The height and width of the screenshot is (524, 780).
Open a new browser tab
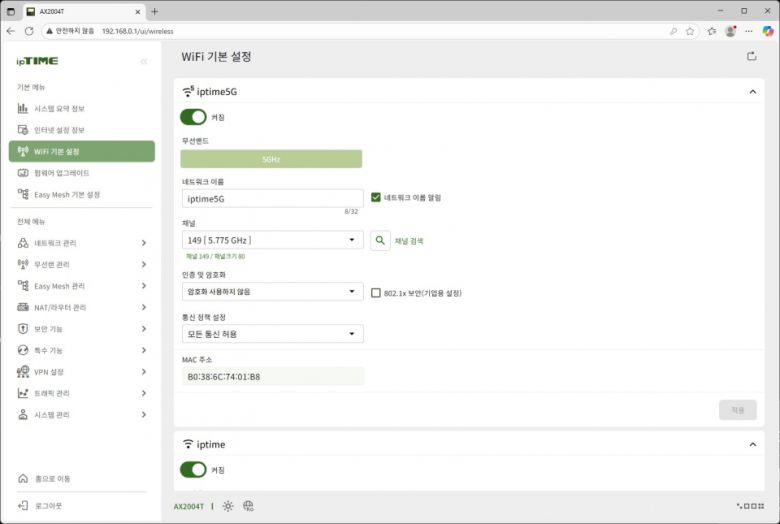point(154,11)
